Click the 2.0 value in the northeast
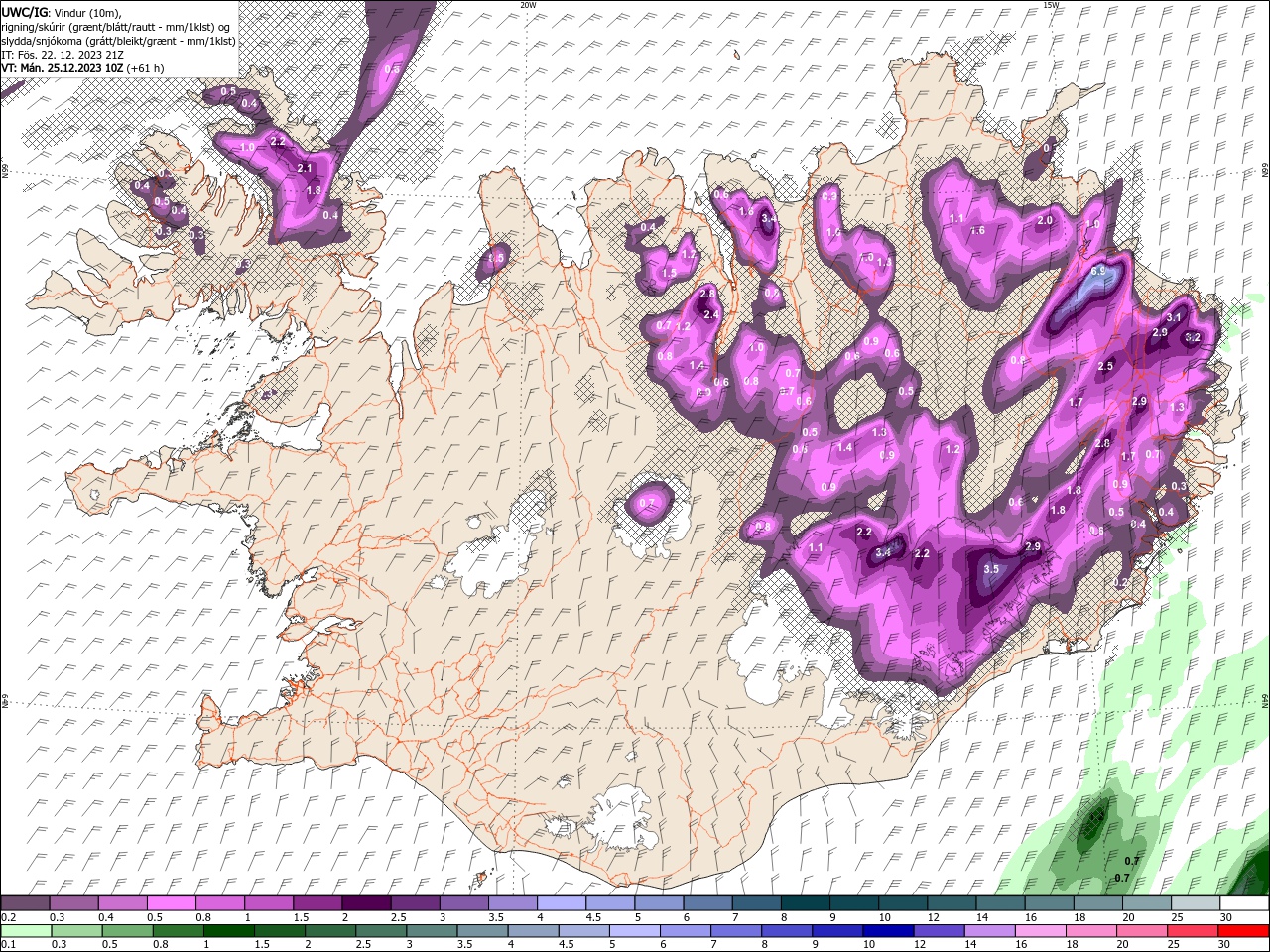 click(x=1044, y=220)
